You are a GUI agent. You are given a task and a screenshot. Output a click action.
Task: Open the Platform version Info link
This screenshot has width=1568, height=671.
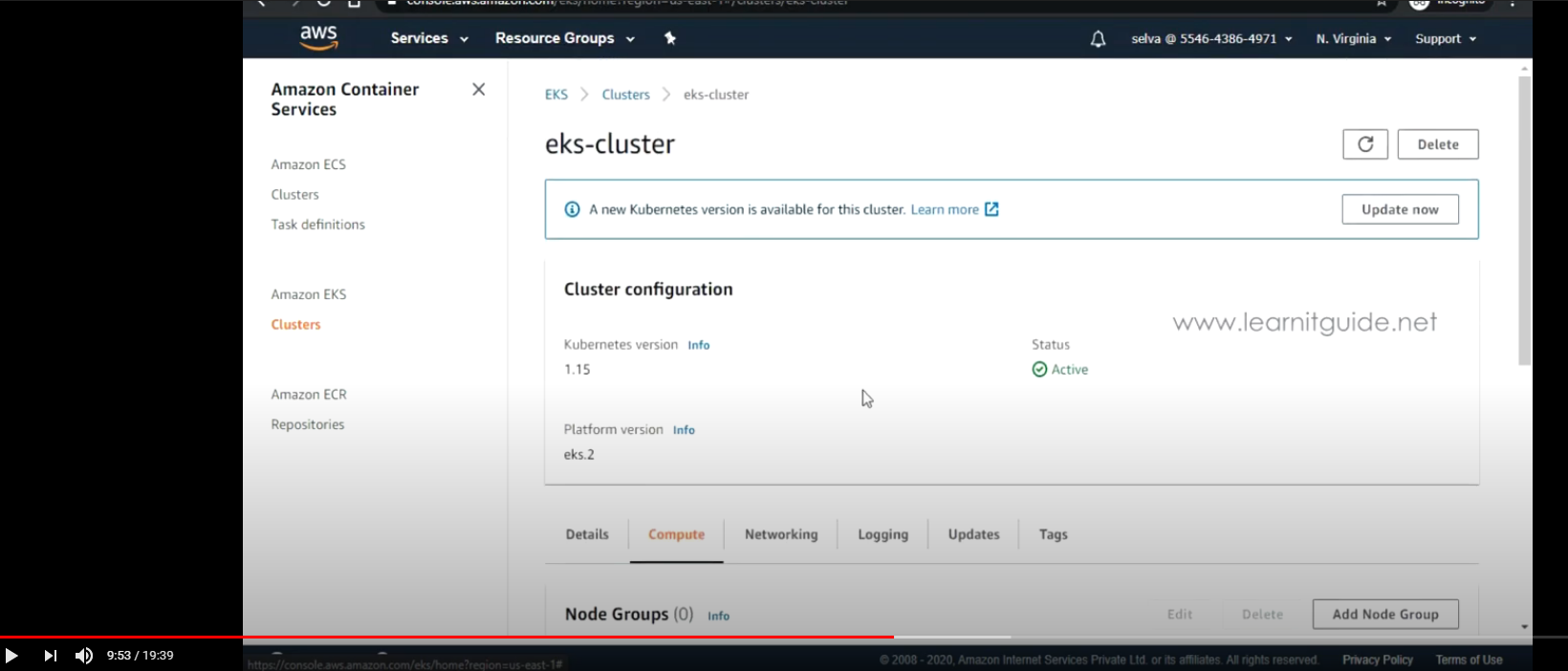(x=684, y=430)
